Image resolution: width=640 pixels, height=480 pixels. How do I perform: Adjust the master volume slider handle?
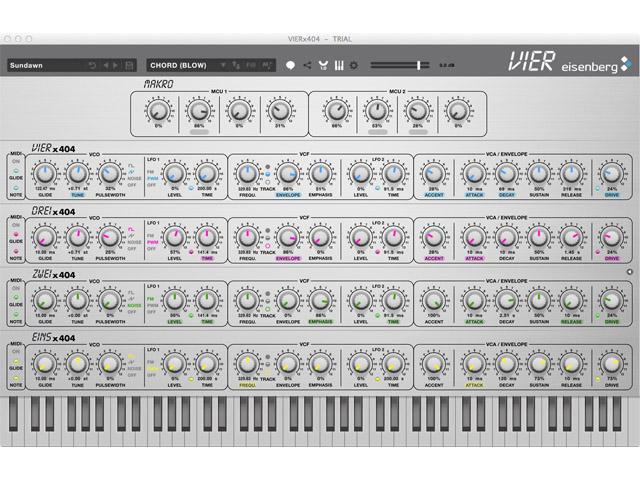(x=418, y=65)
